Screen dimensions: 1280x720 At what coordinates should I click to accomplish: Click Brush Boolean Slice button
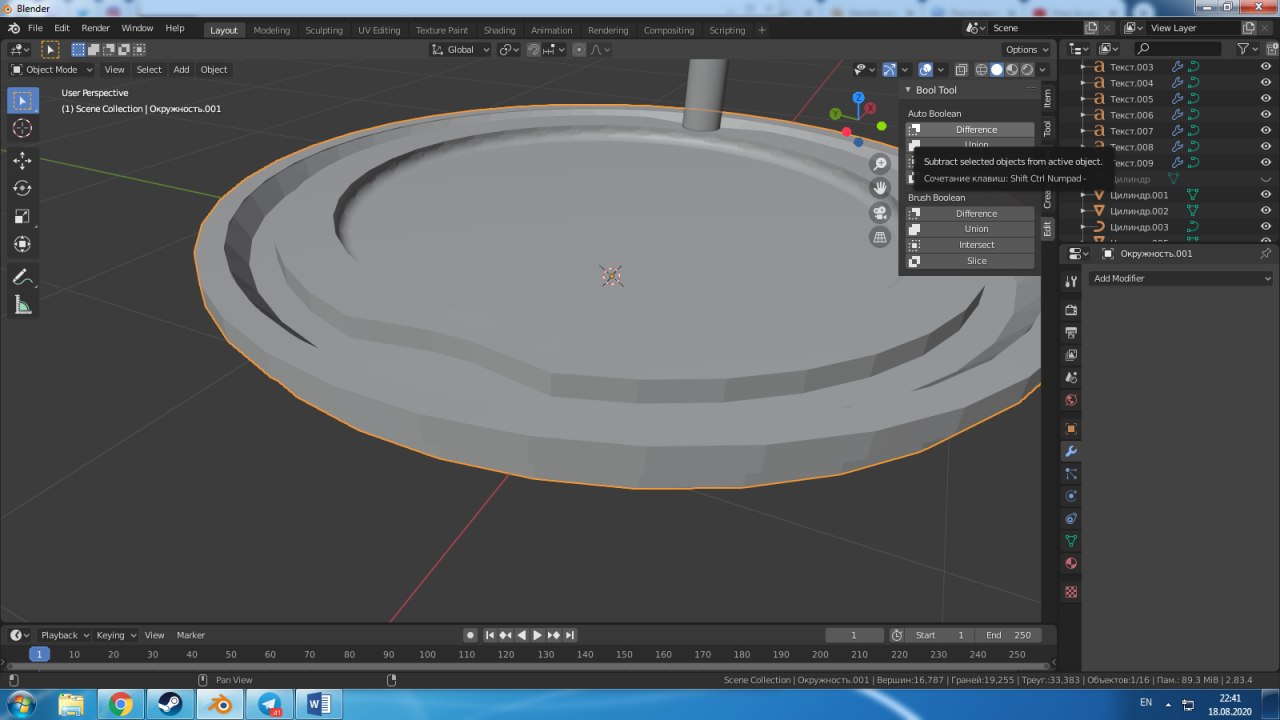(x=970, y=261)
